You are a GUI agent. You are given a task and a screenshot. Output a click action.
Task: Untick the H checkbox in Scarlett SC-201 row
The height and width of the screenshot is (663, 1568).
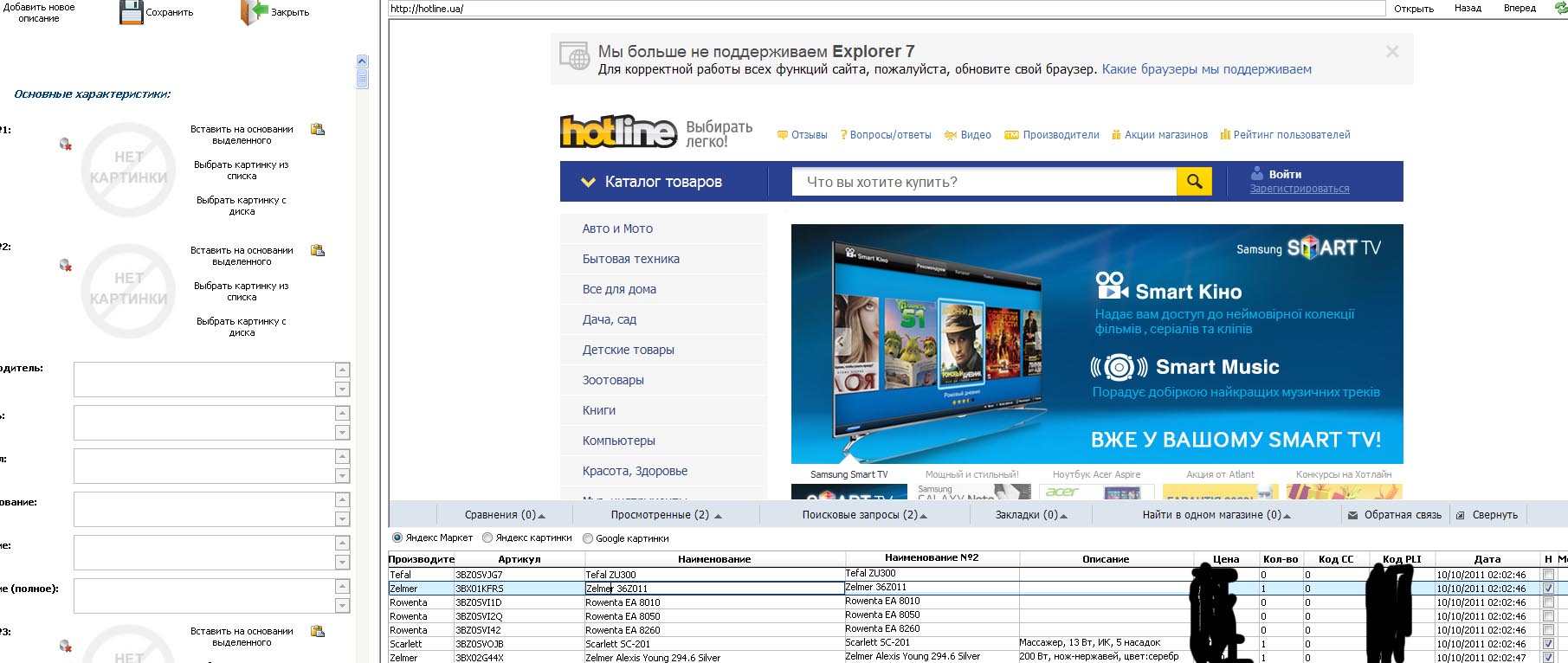1548,644
